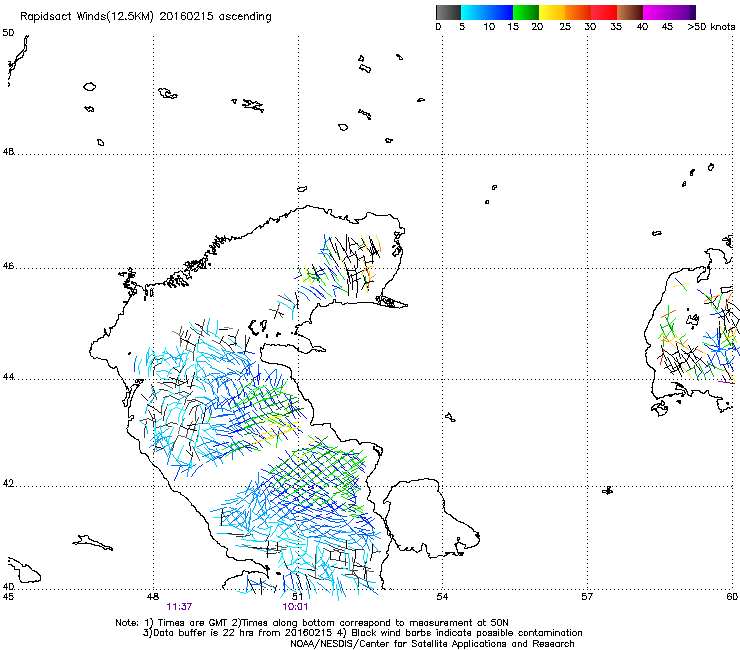Click the purple pass time '11:37'
Image resolution: width=740 pixels, height=650 pixels.
179,607
